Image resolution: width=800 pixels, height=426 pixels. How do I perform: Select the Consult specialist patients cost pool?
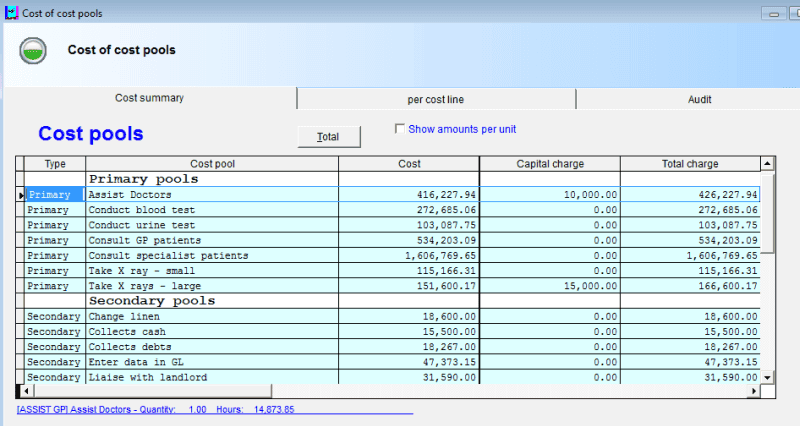pos(168,255)
